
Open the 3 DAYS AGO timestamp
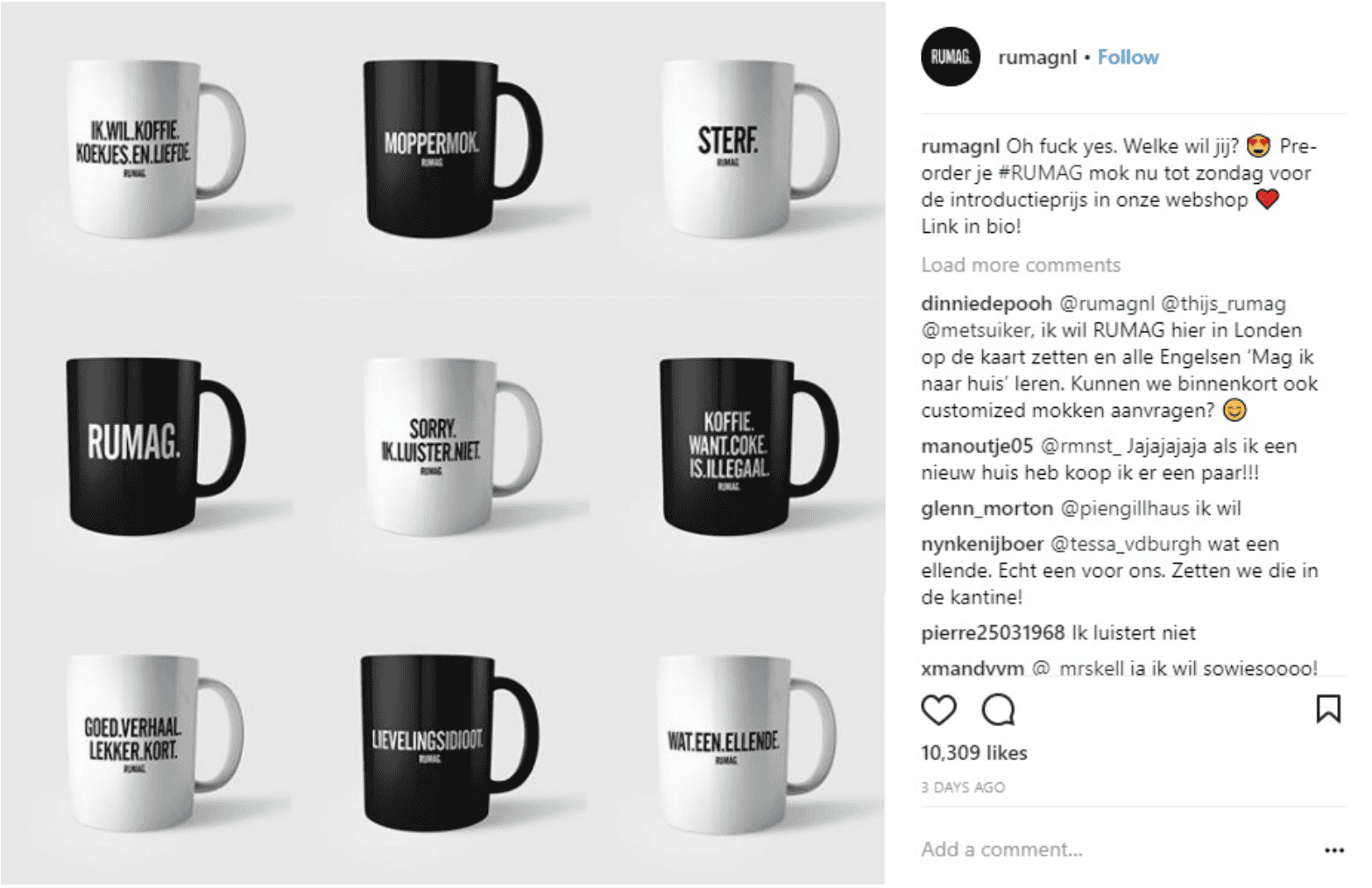click(963, 787)
